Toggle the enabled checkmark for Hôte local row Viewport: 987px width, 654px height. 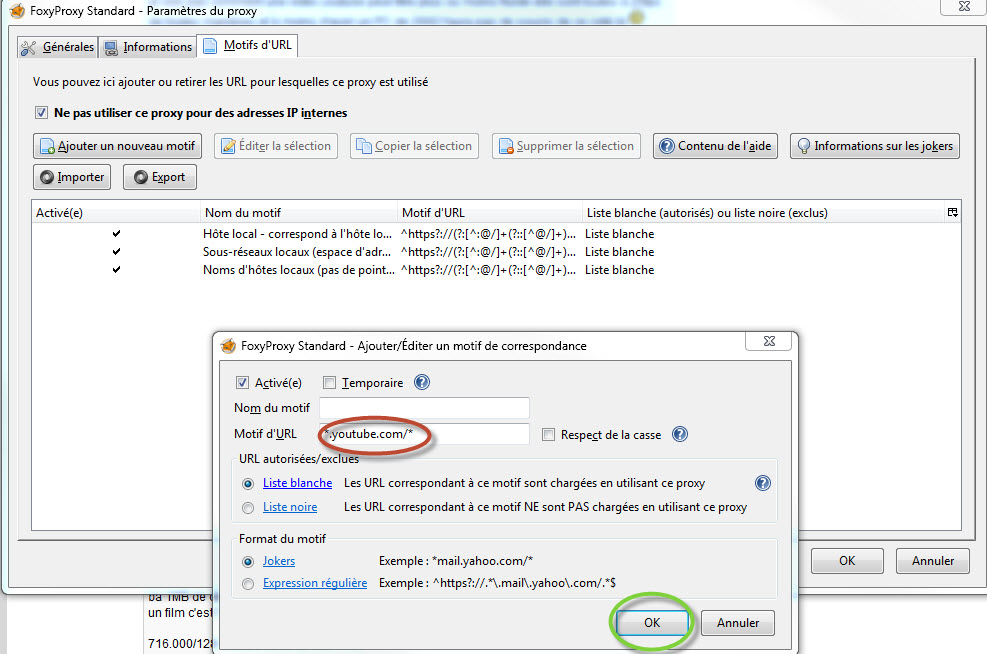tap(116, 234)
